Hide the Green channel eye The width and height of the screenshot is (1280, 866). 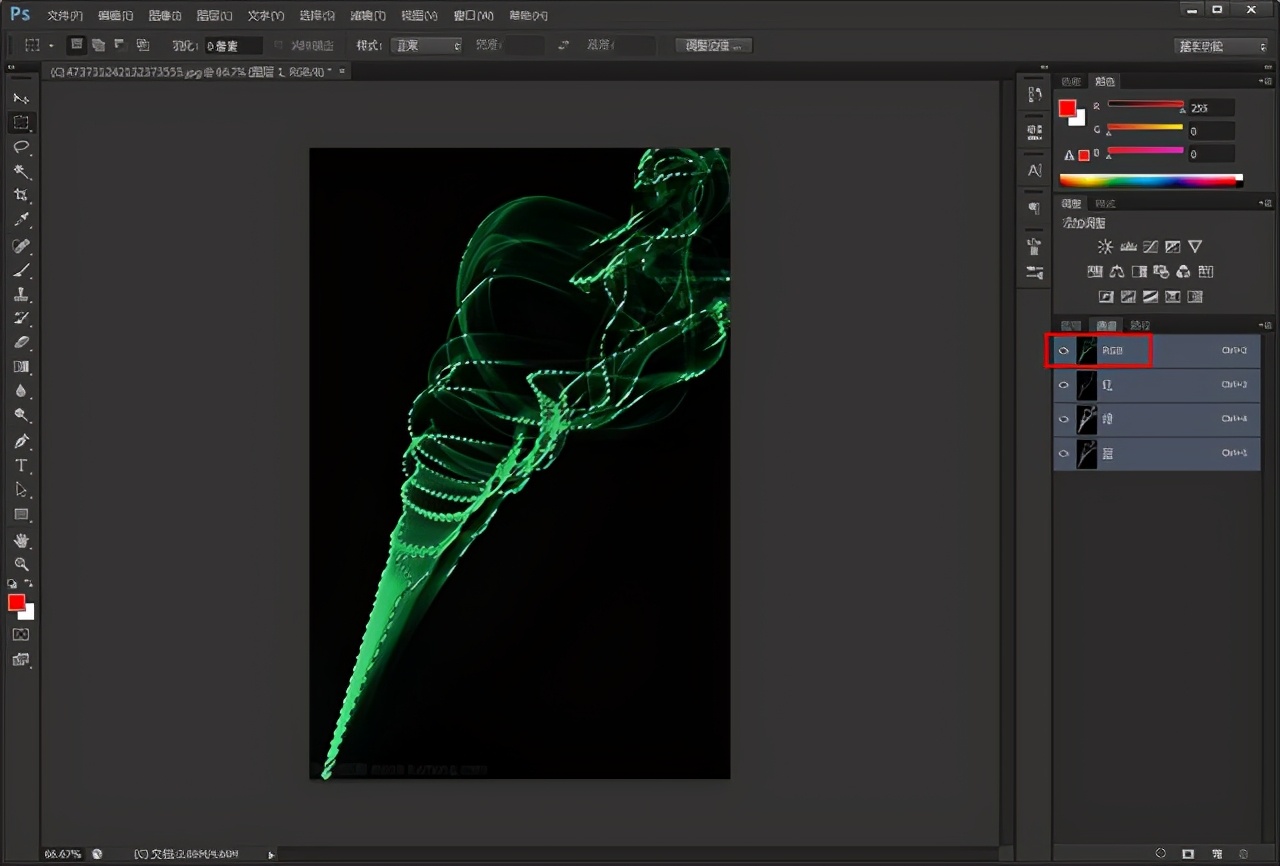1064,419
